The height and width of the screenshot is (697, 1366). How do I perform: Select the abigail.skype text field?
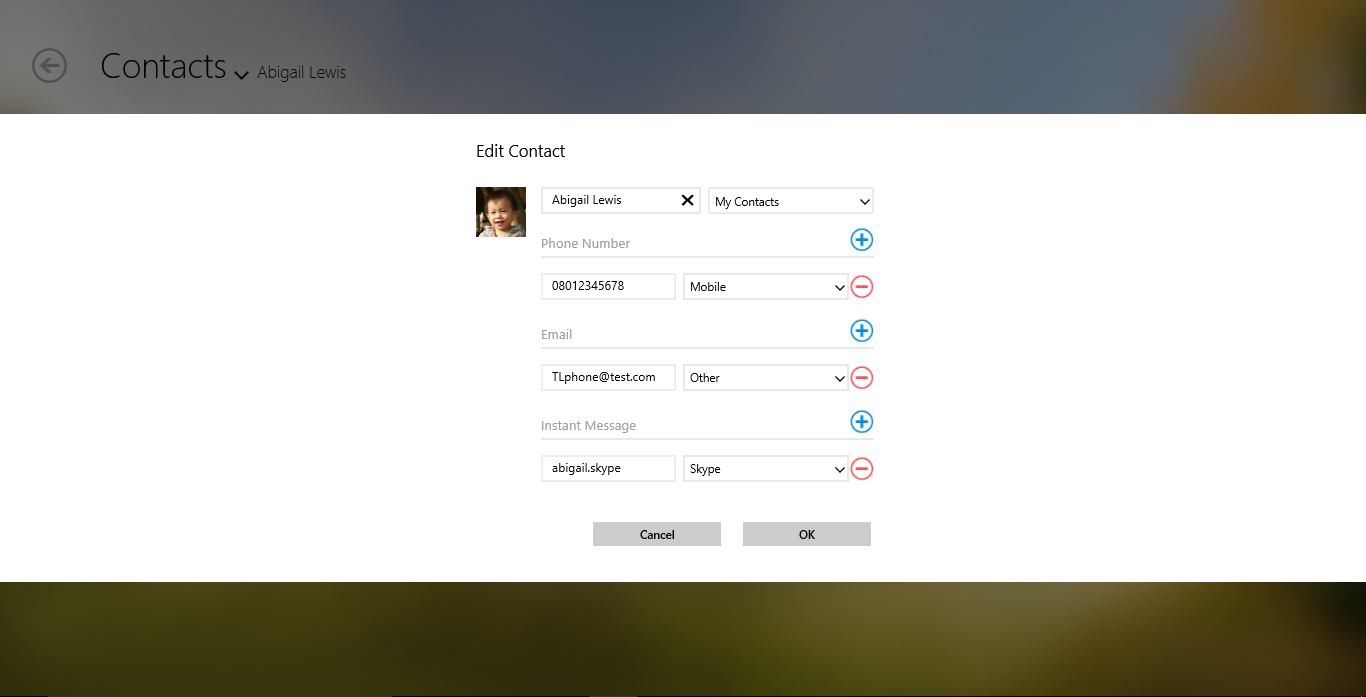coord(608,468)
